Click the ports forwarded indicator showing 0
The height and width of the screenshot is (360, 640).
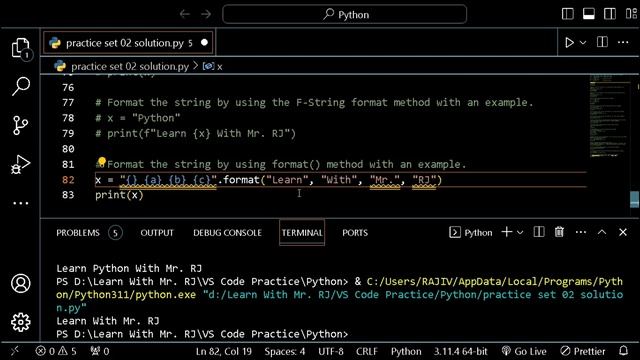pyautogui.click(x=100, y=351)
